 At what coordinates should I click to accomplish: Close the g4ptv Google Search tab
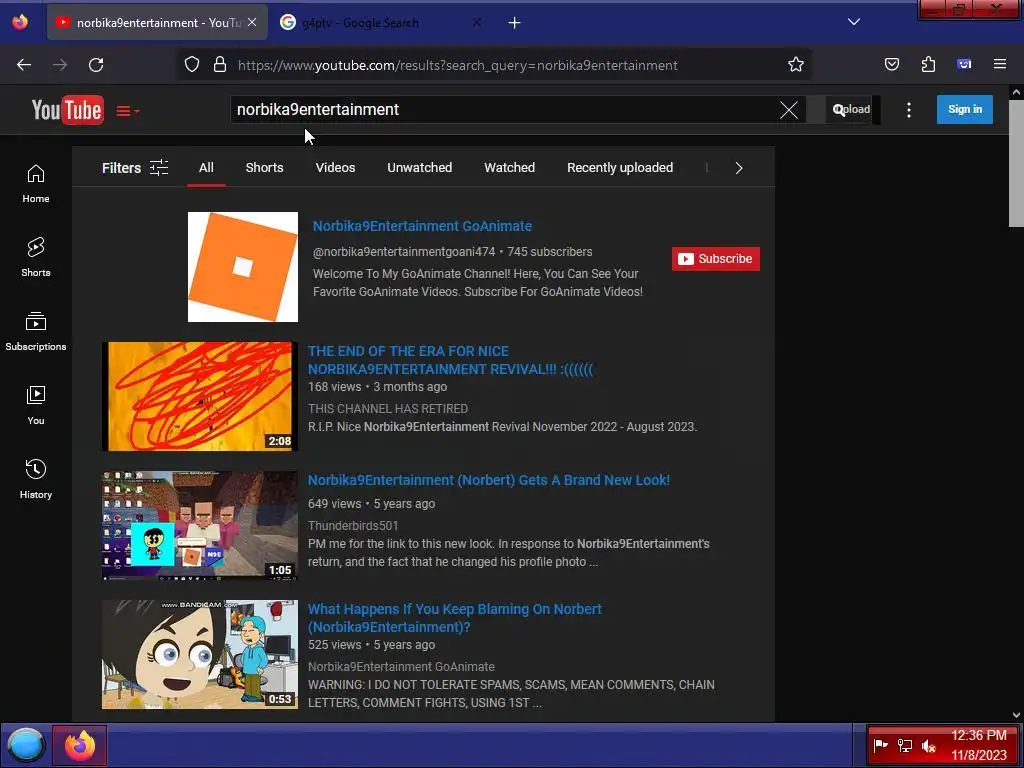pos(477,22)
